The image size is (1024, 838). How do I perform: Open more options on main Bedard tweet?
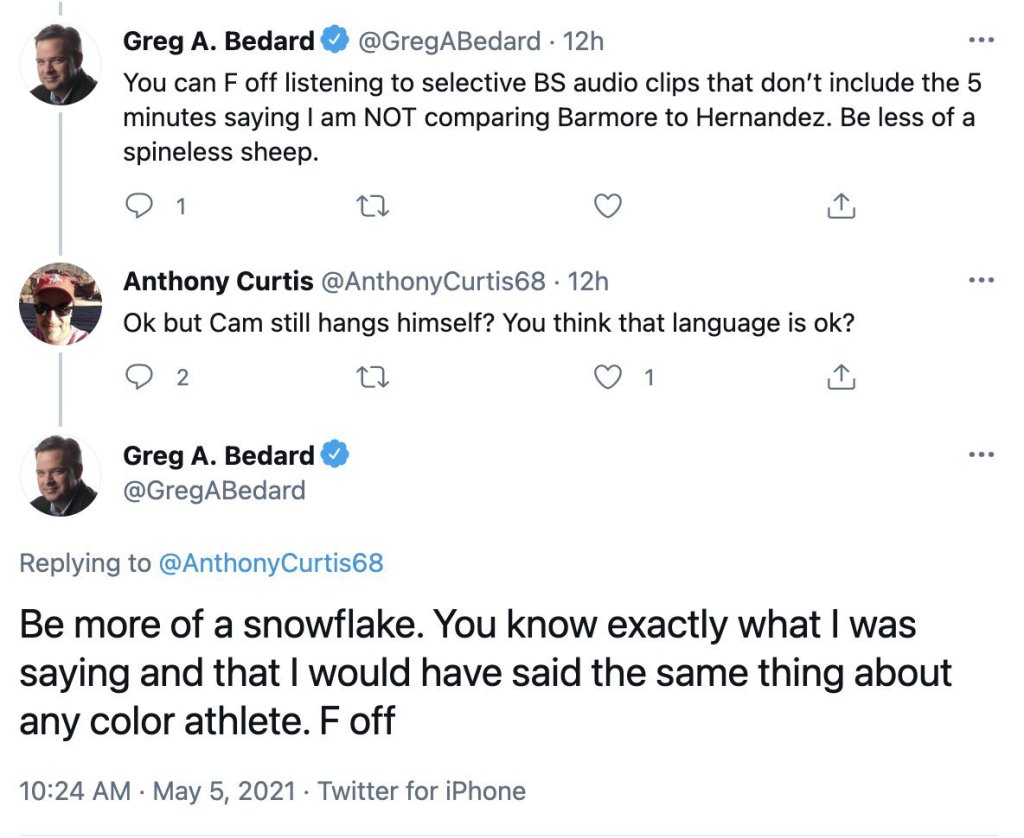coord(982,456)
